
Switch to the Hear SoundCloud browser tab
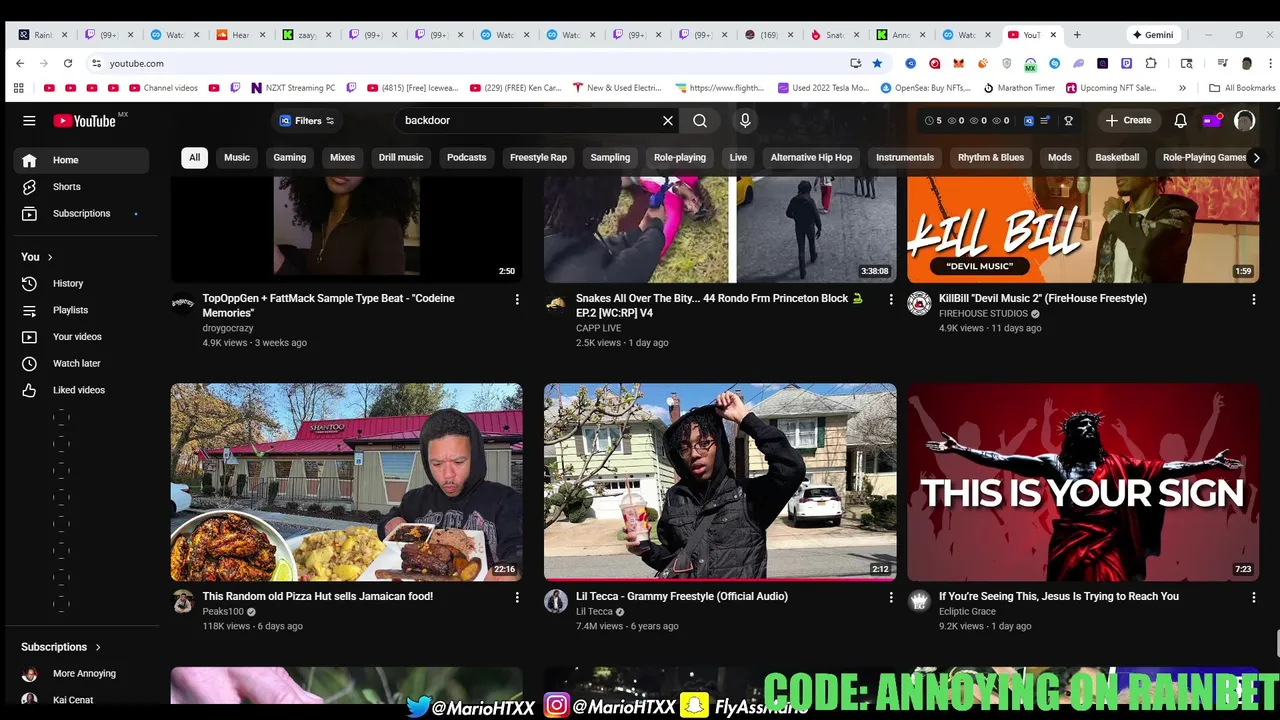240,35
